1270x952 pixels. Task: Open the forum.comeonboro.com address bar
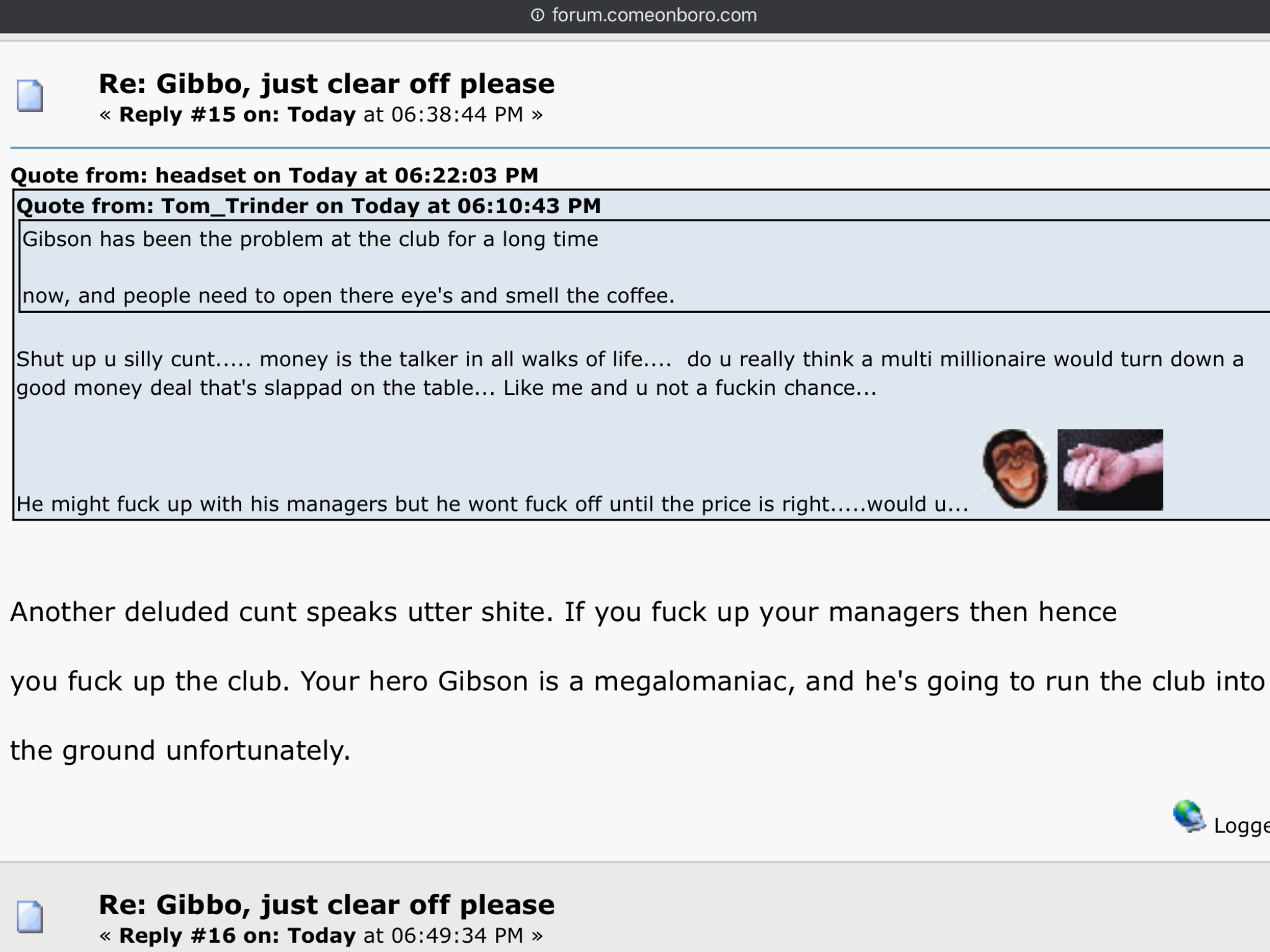pyautogui.click(x=645, y=15)
